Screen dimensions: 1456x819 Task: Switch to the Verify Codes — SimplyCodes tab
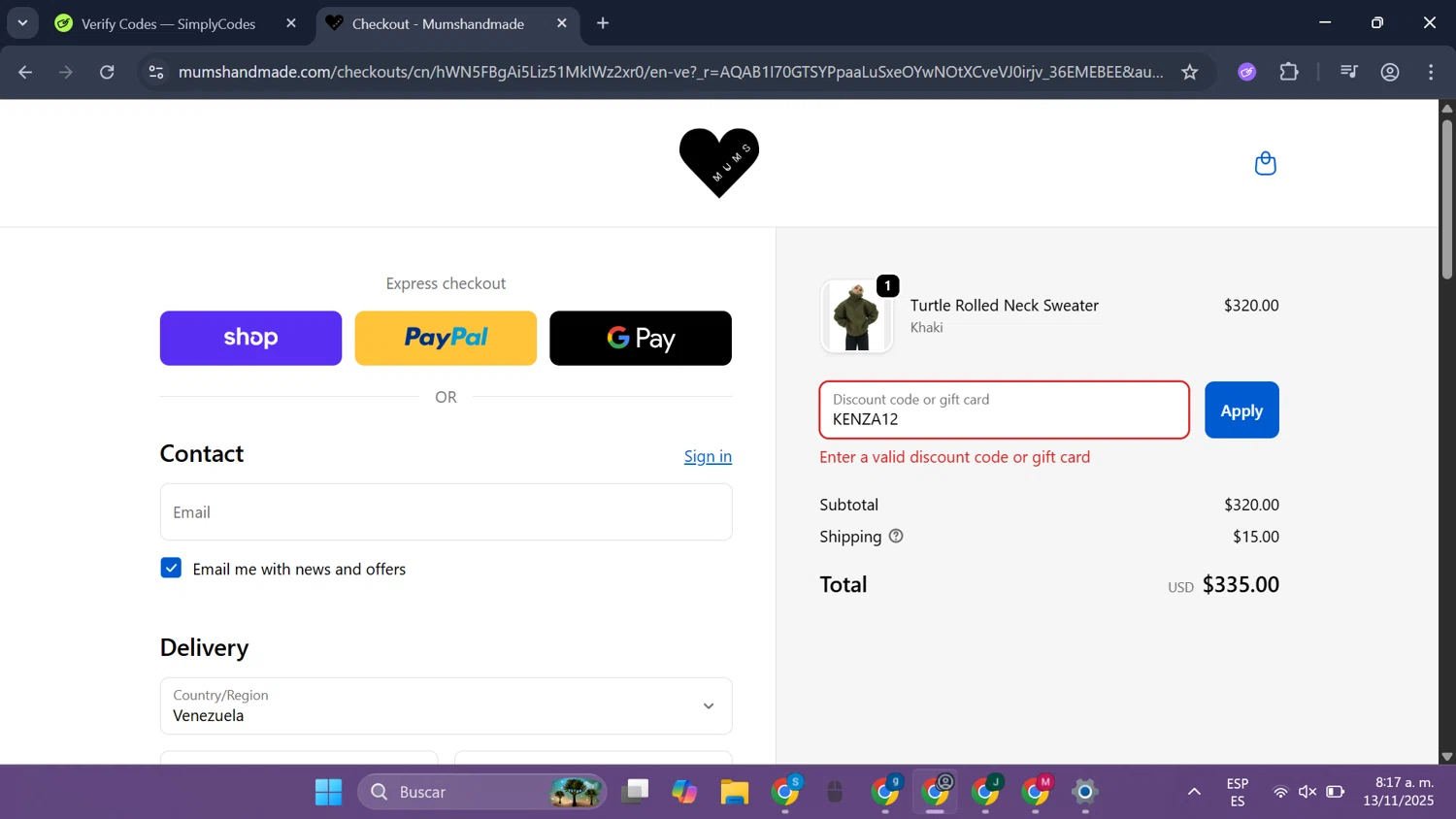pos(169,23)
